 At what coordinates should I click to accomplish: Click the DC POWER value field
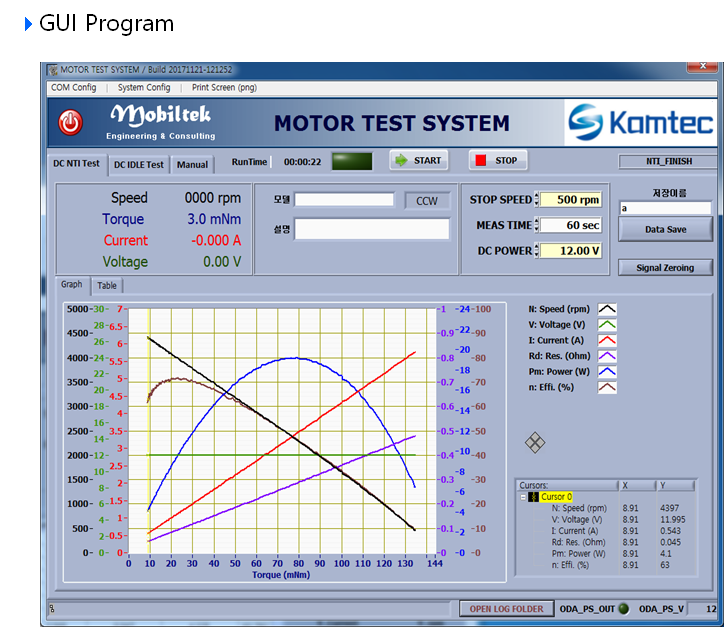coord(571,251)
